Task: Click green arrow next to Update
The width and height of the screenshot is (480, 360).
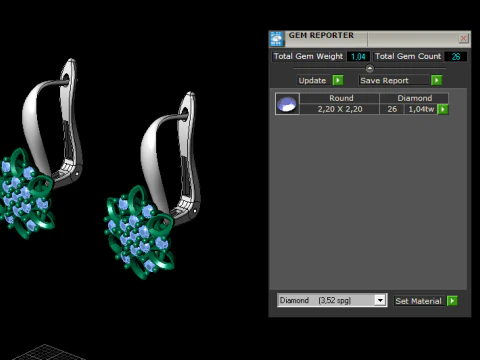Action: point(338,80)
